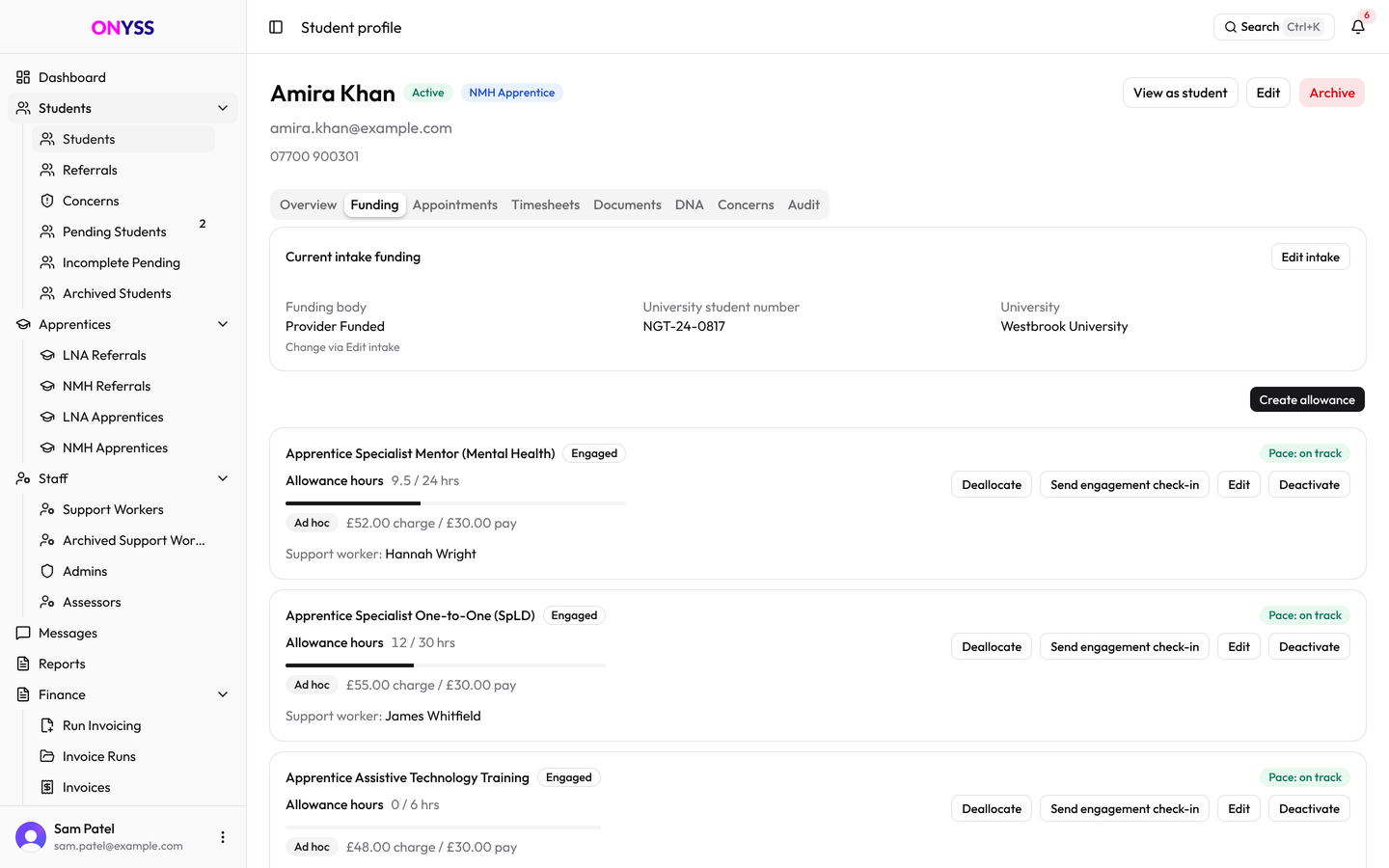Click the Invoices receipt icon
The image size is (1389, 868).
click(47, 787)
